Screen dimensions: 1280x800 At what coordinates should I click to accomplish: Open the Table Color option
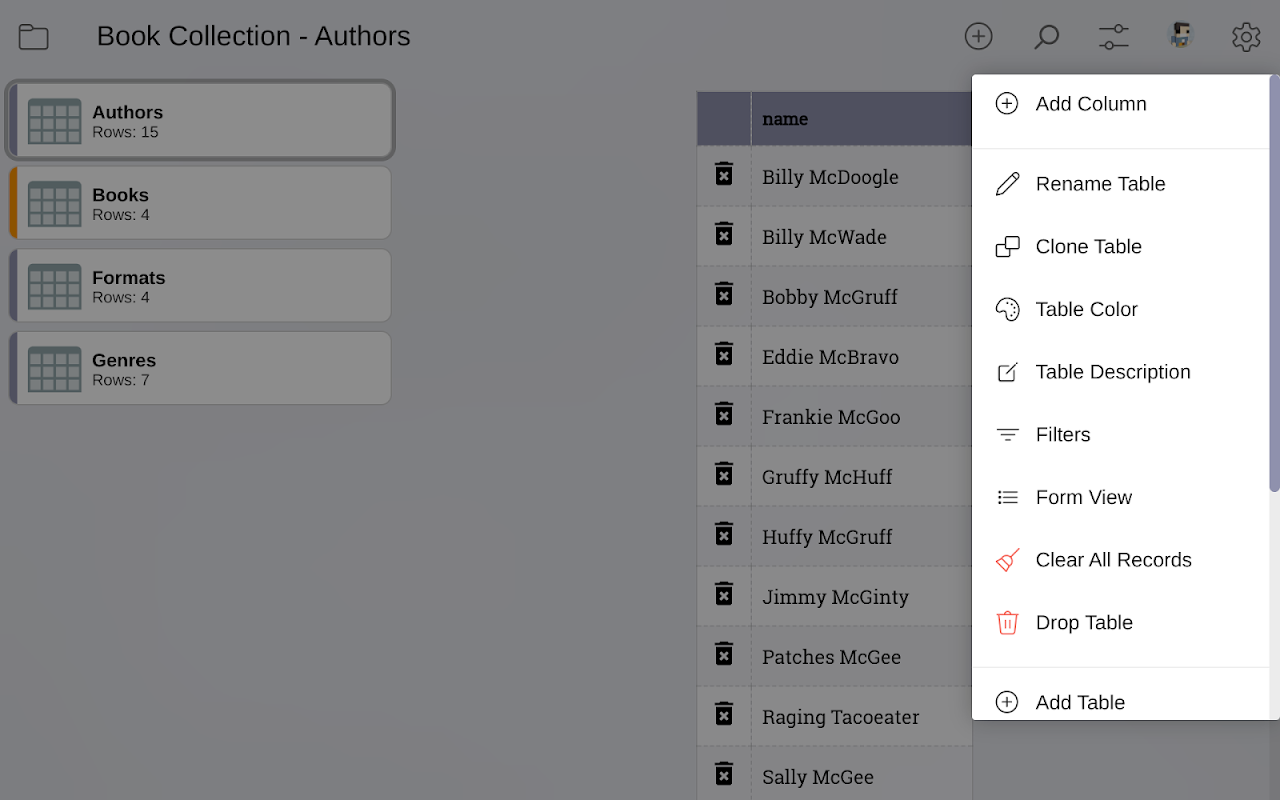(1086, 310)
